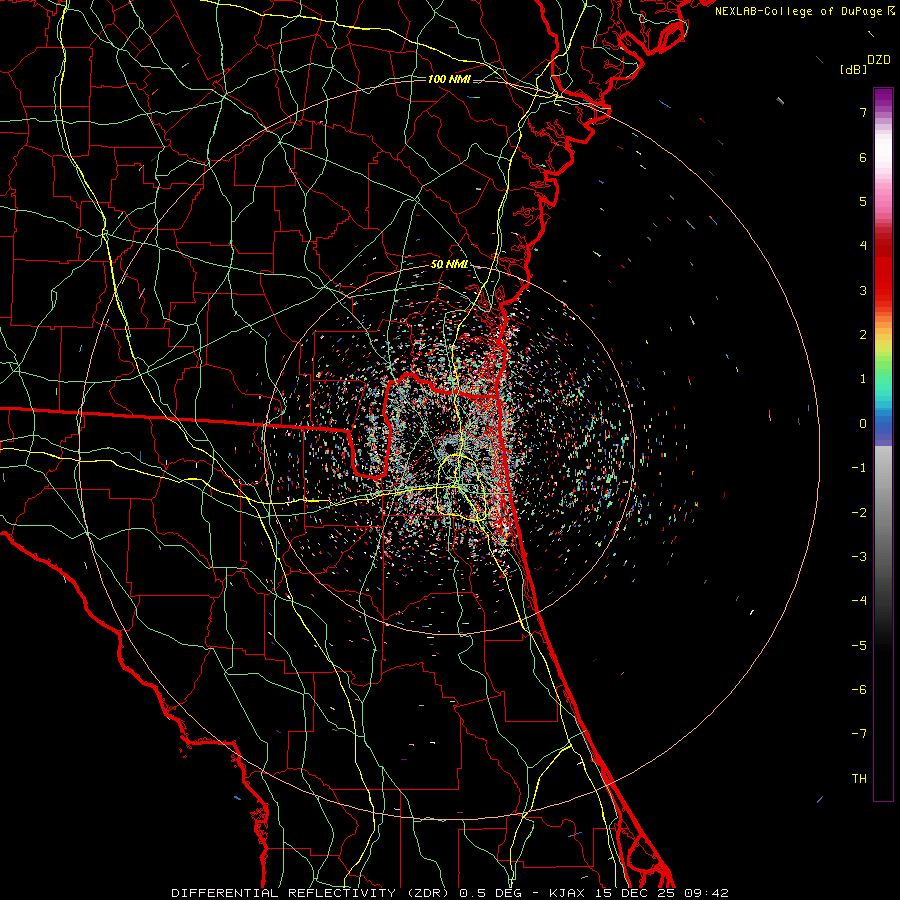Click the DZD label above the color scale
900x900 pixels.
tap(879, 60)
